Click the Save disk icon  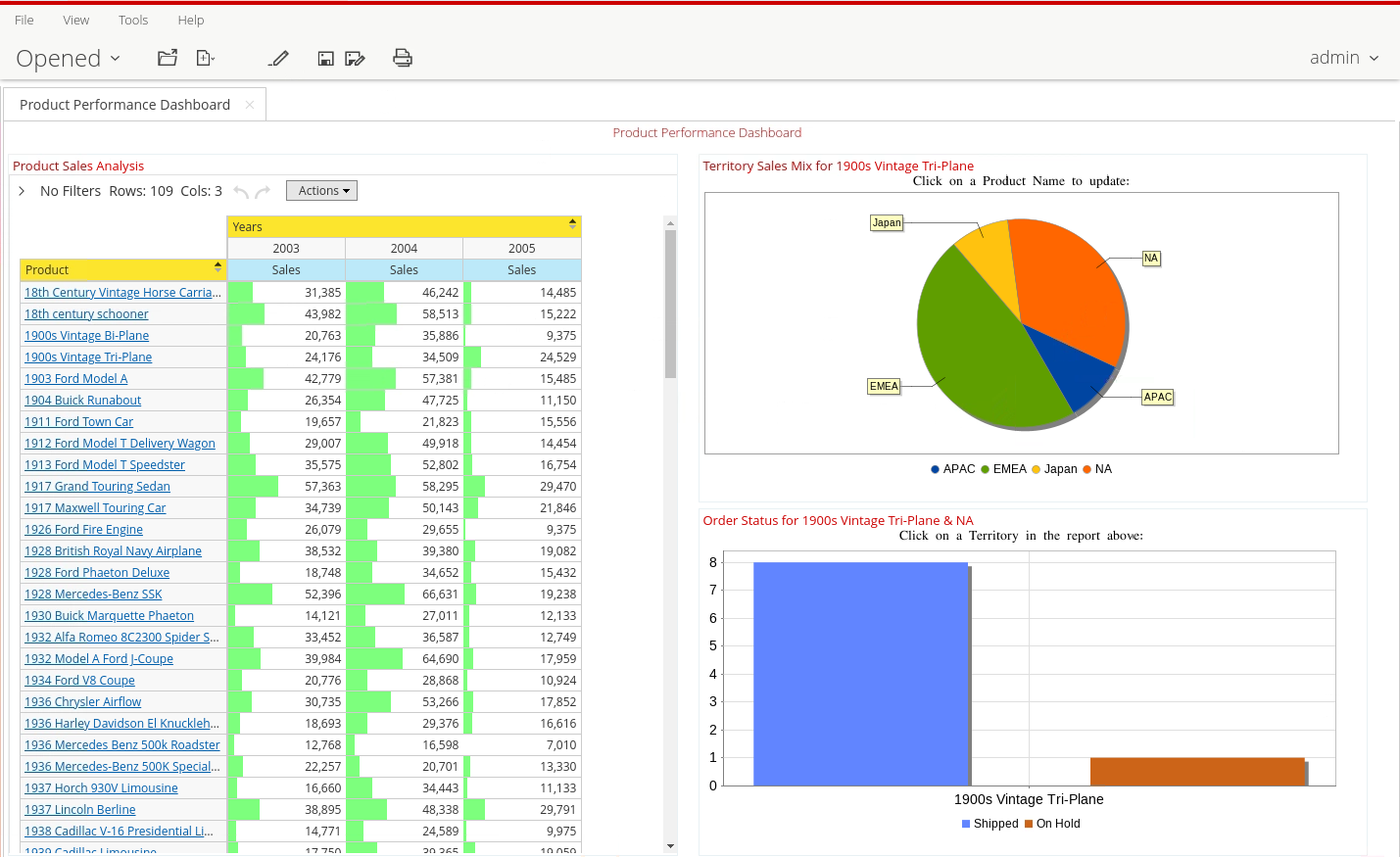click(x=326, y=59)
